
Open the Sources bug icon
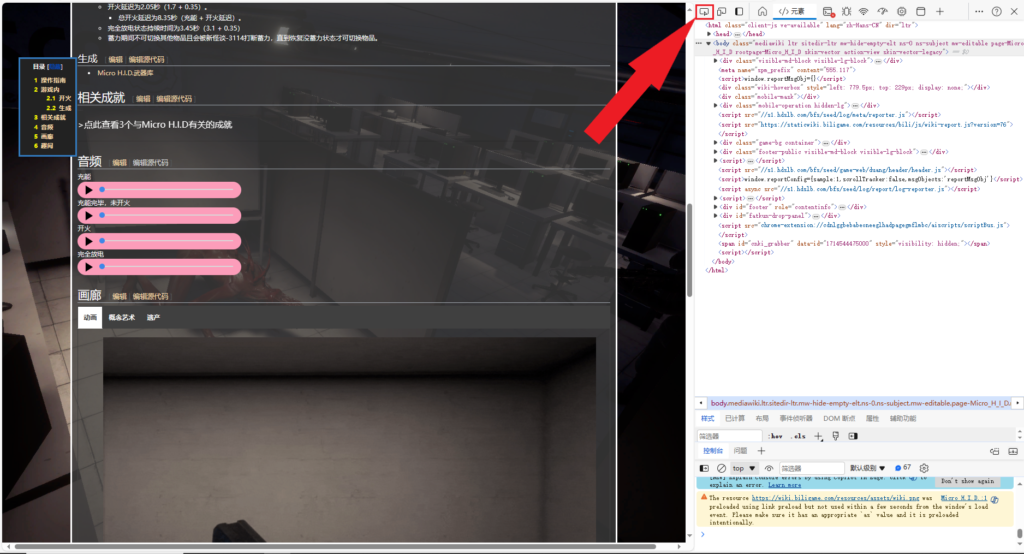(x=846, y=11)
